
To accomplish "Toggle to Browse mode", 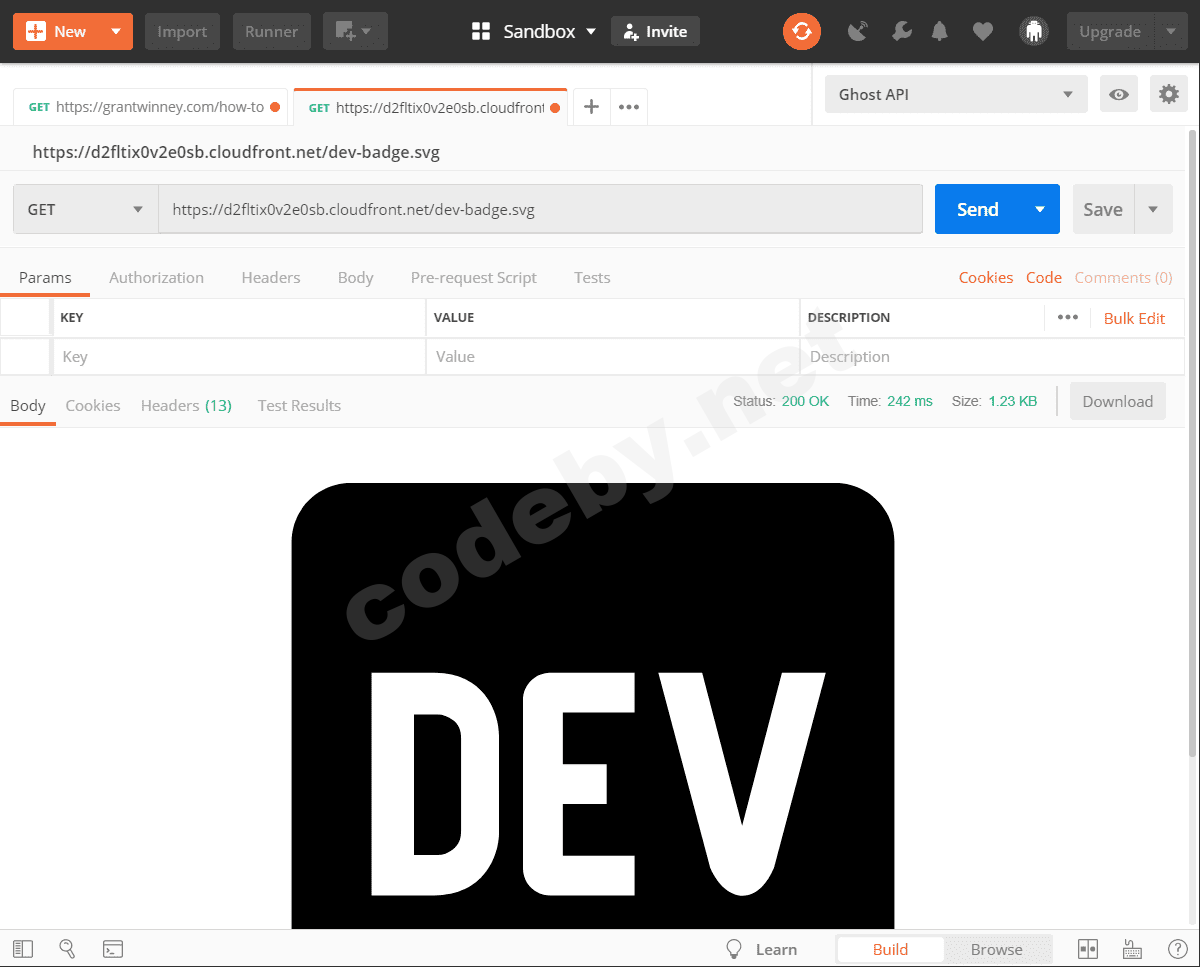I will click(x=997, y=949).
